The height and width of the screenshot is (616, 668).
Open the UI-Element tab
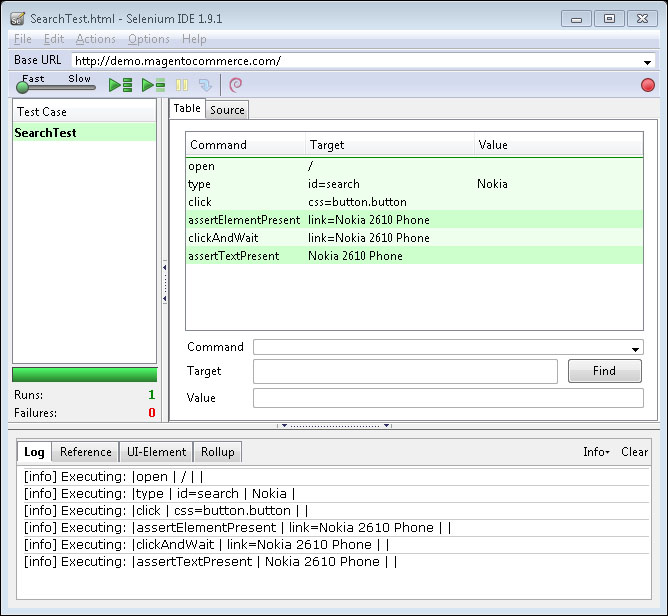click(x=155, y=452)
